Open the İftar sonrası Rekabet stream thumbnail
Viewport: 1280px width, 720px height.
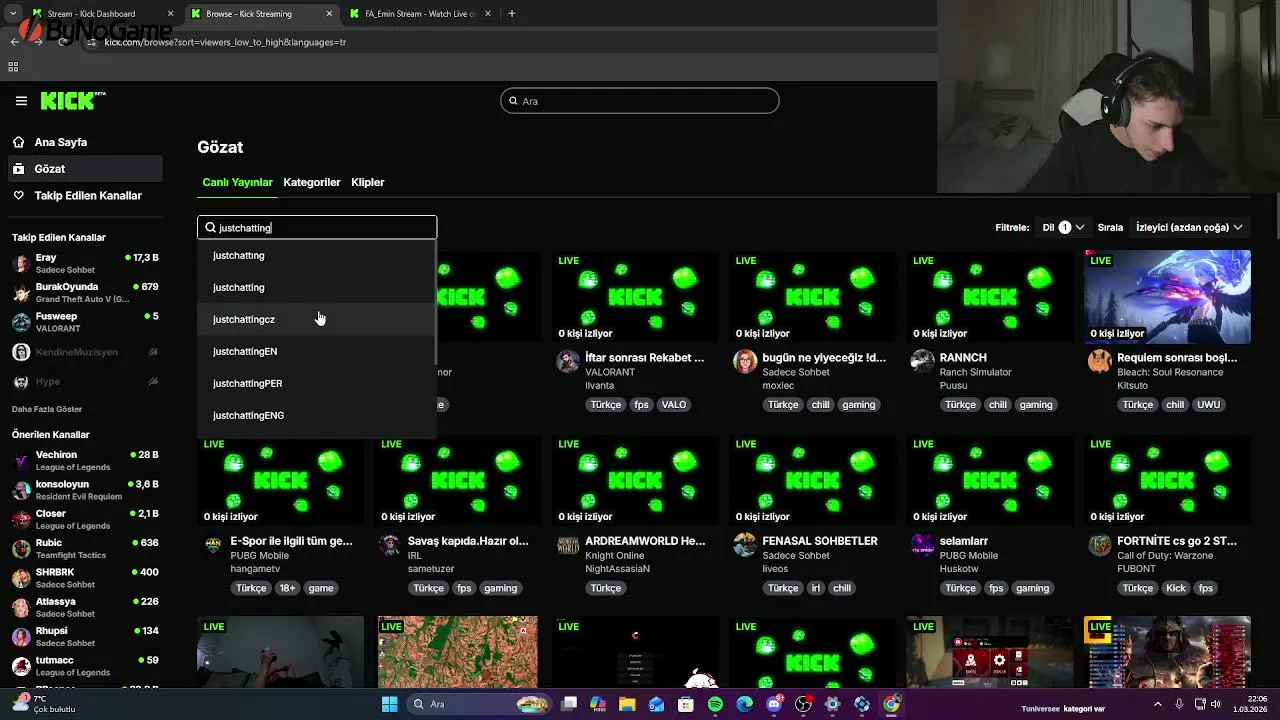point(635,297)
